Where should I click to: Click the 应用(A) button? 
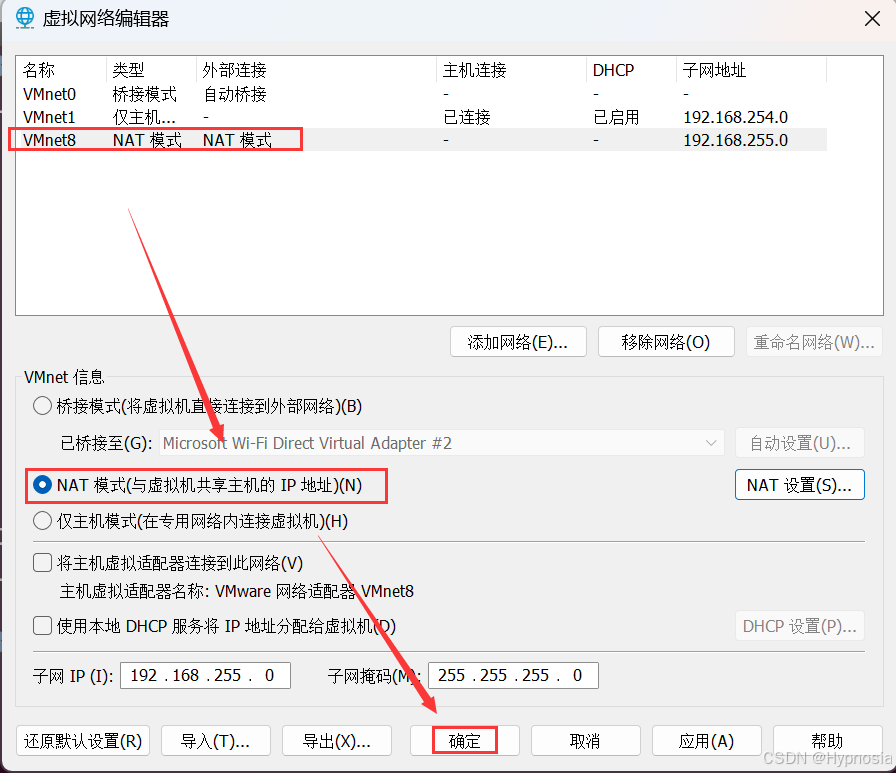[x=707, y=741]
